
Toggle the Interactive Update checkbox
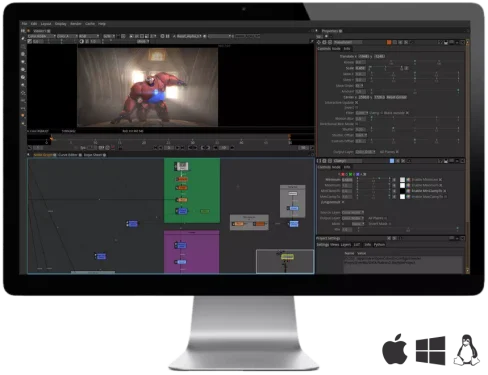tap(356, 103)
